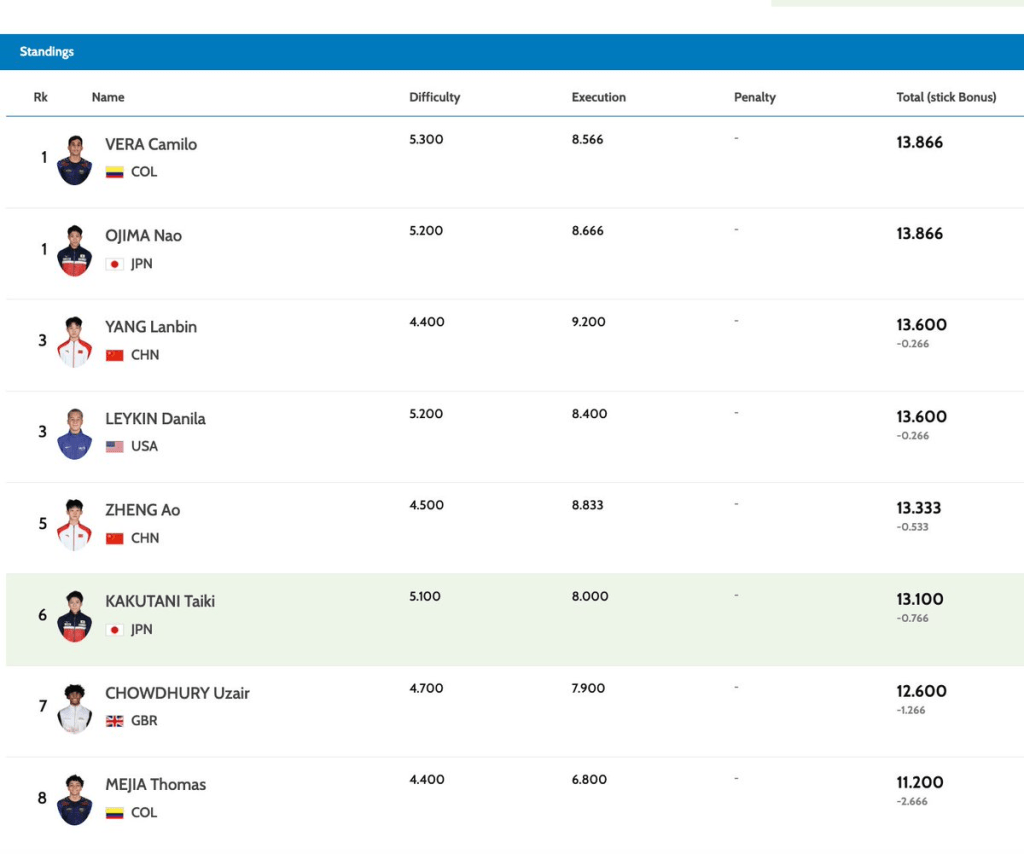The height and width of the screenshot is (854, 1024).
Task: Click the Penalty column header
Action: 754,97
